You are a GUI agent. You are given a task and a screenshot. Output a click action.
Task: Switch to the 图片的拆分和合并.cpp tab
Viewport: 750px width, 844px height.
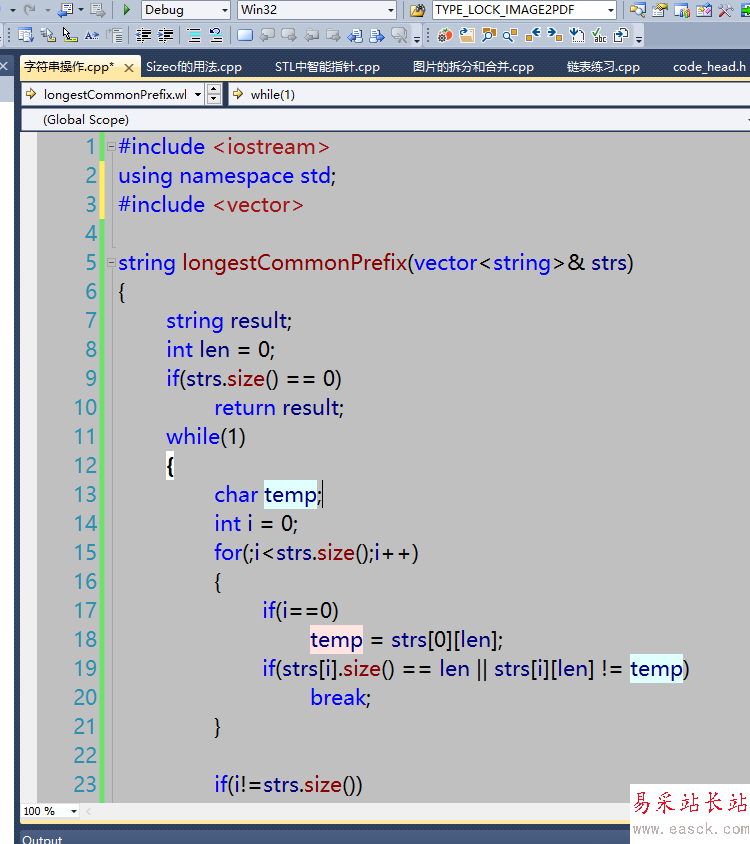(x=473, y=67)
